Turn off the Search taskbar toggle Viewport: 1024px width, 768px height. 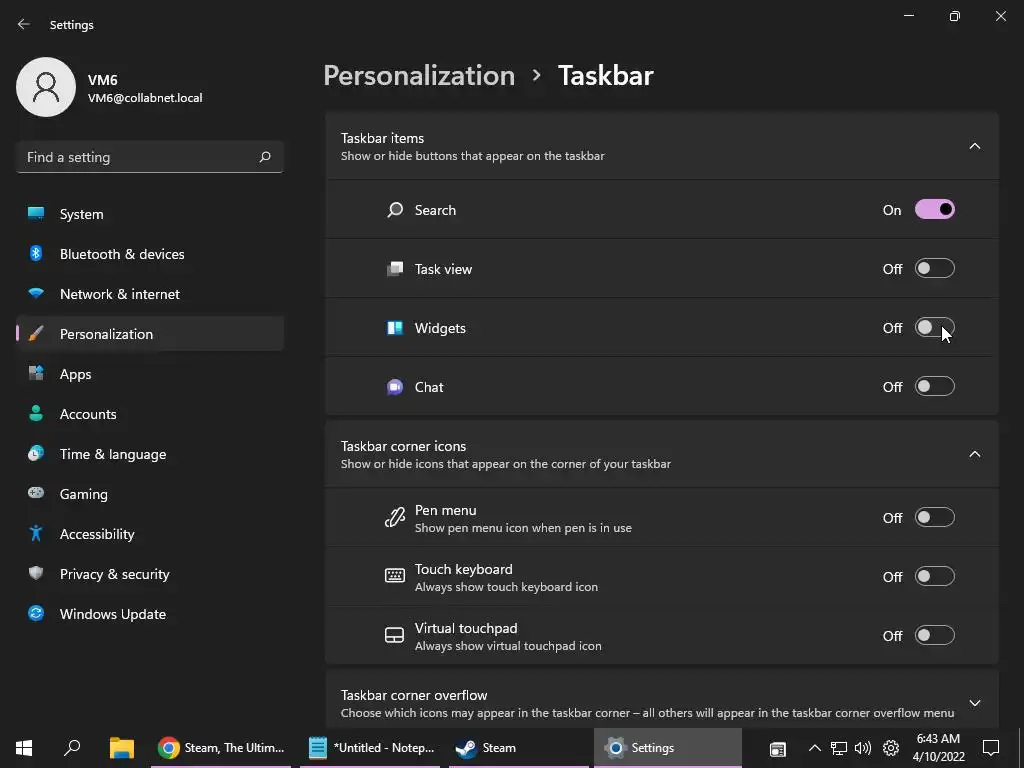pos(935,210)
